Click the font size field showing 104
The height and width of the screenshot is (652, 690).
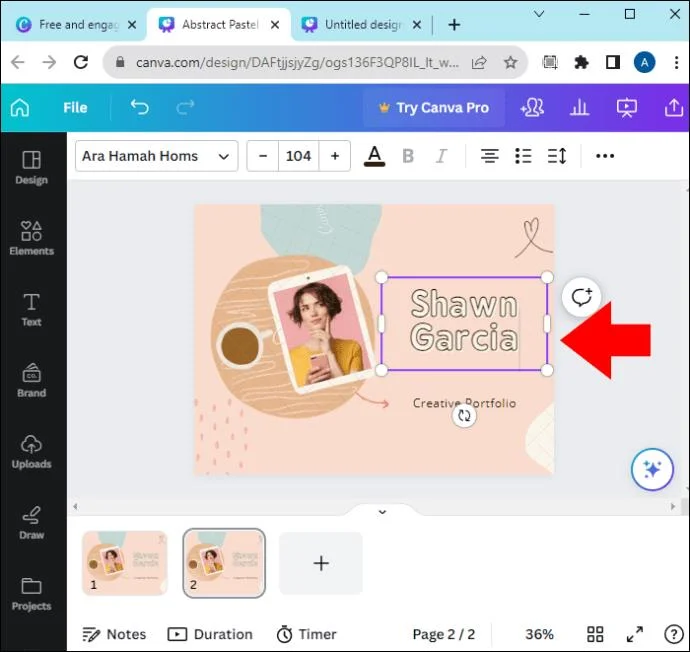pyautogui.click(x=298, y=156)
